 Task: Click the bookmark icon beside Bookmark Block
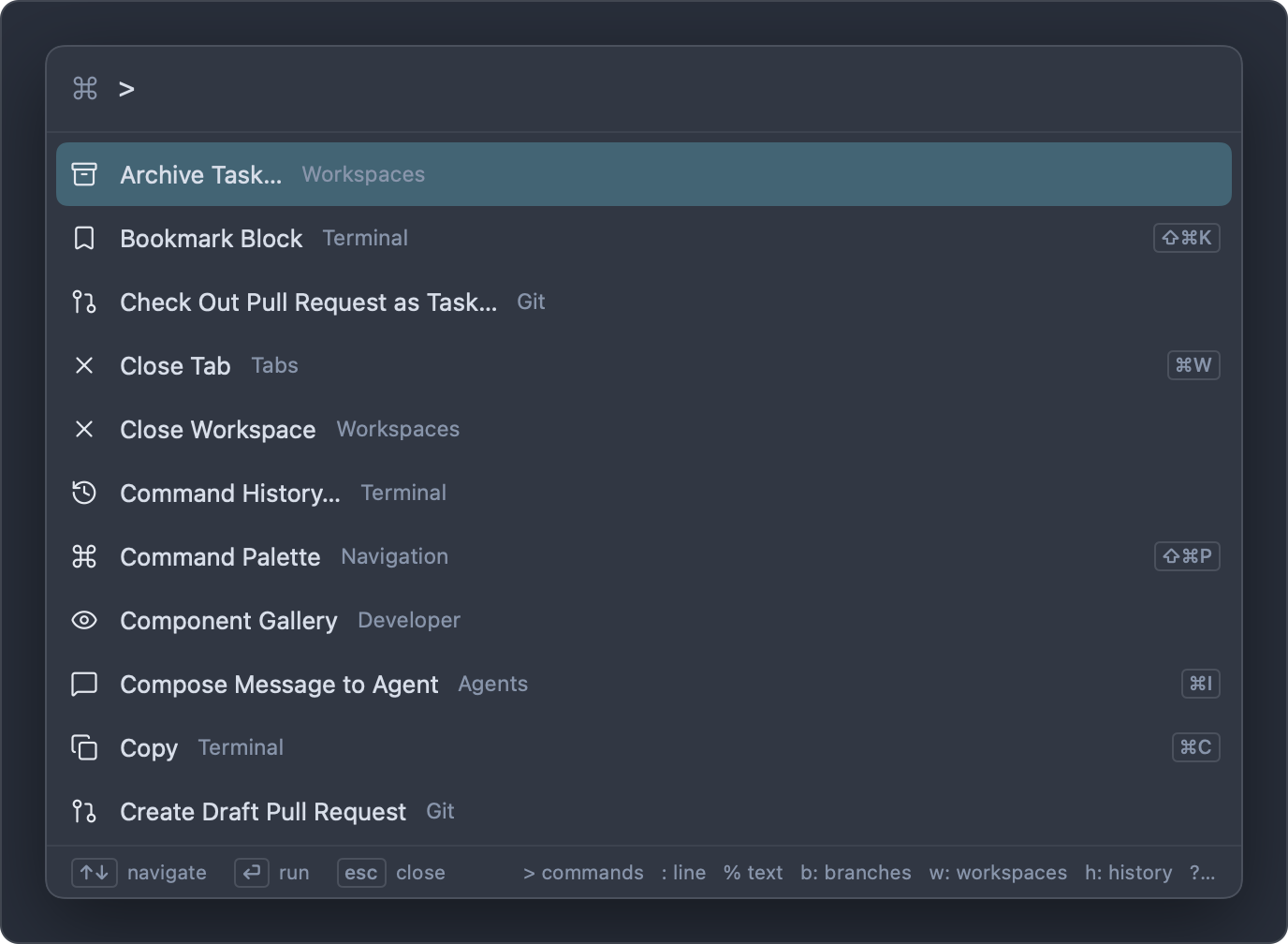[84, 238]
